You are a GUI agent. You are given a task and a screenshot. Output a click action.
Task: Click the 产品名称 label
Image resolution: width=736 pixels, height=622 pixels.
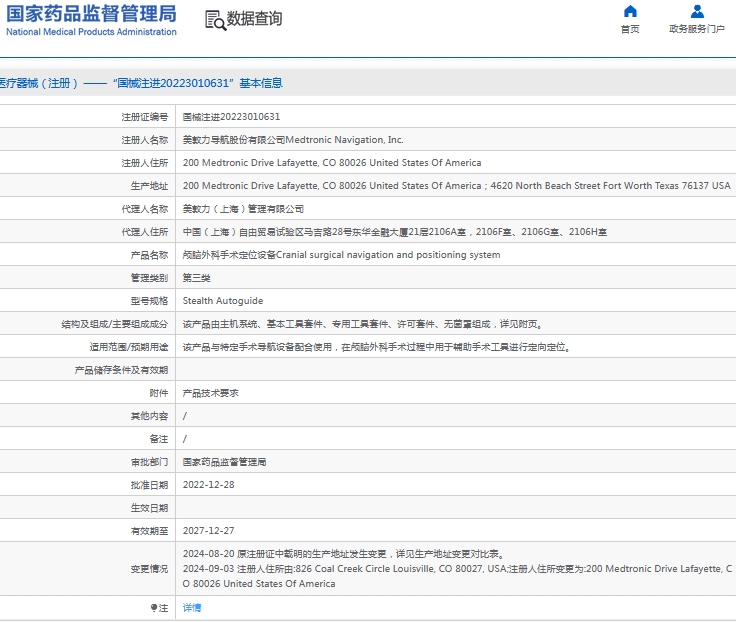tap(149, 255)
